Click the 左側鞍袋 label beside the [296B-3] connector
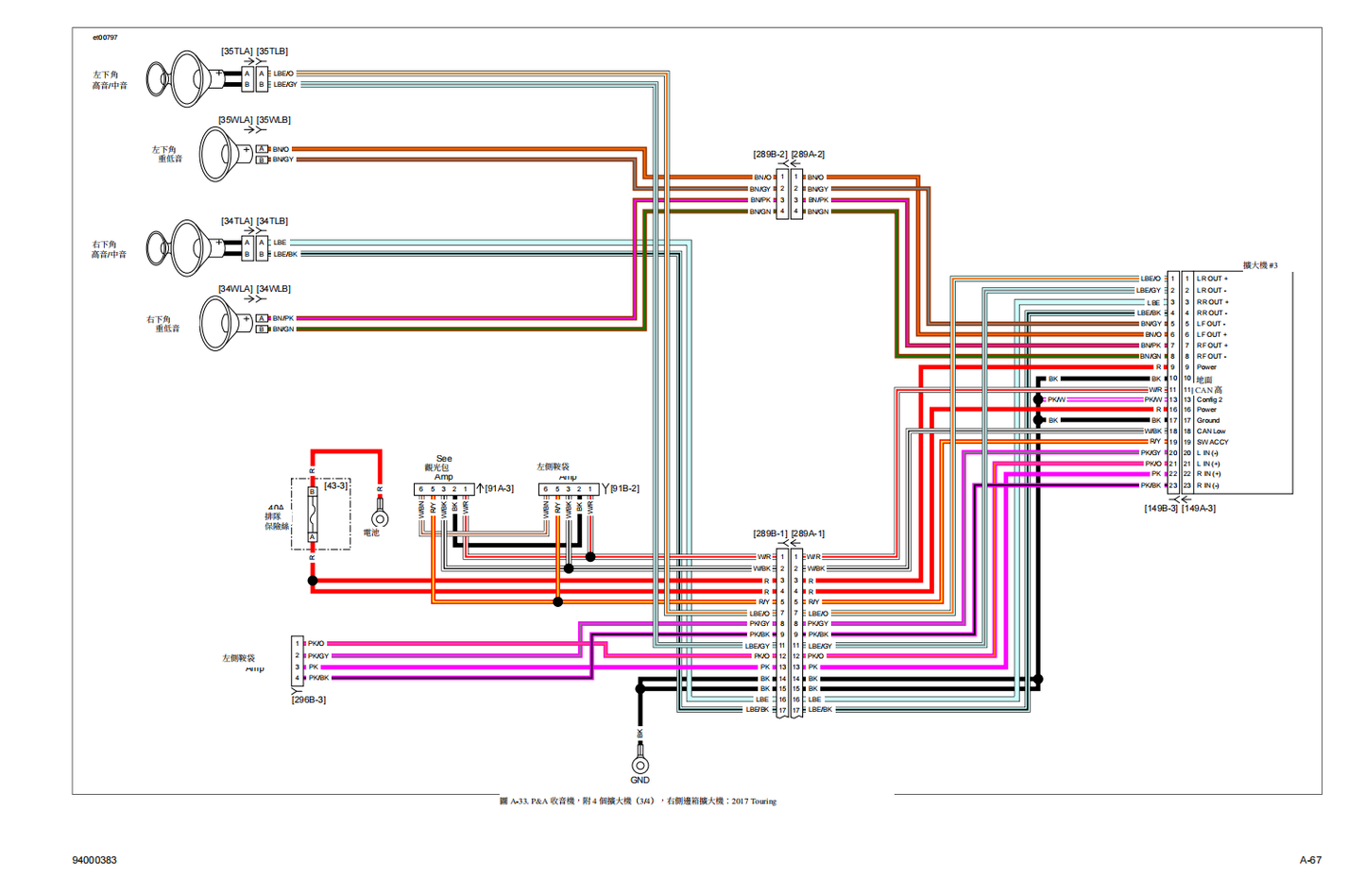The image size is (1365, 896). [239, 658]
